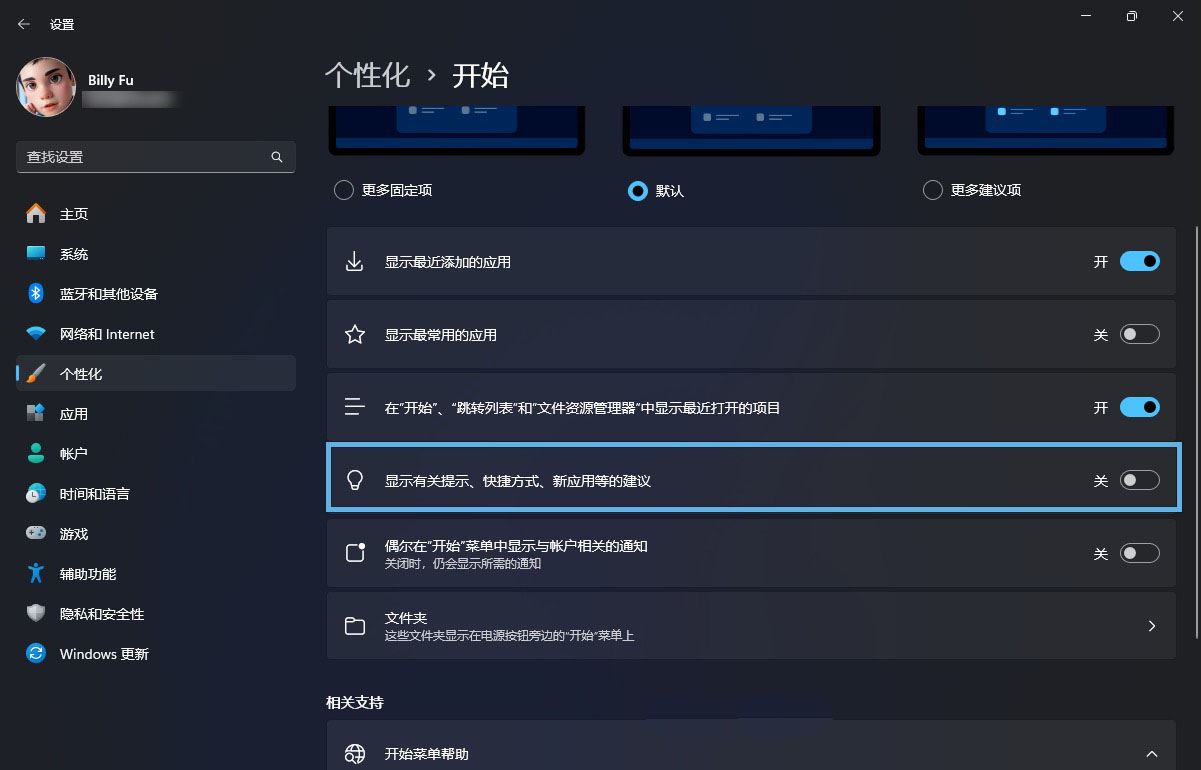Click the Wi-Fi icon for 网络和 Internet

tap(36, 334)
